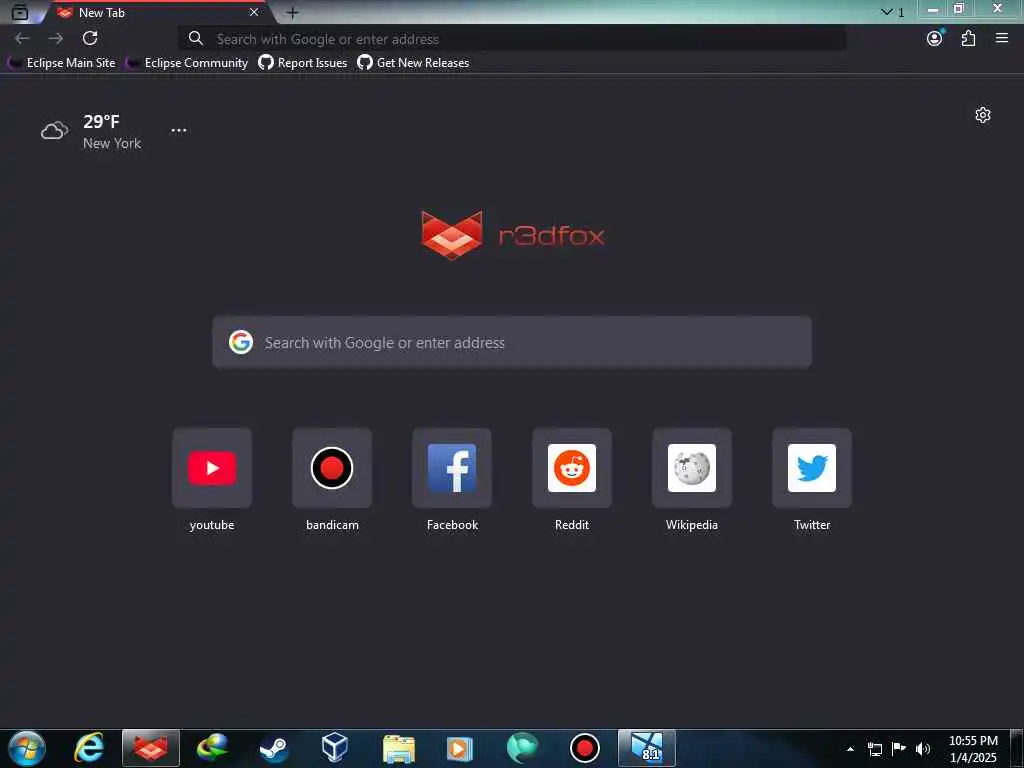1024x768 pixels.
Task: Open the 29°F weather forecast
Action: pyautogui.click(x=101, y=121)
